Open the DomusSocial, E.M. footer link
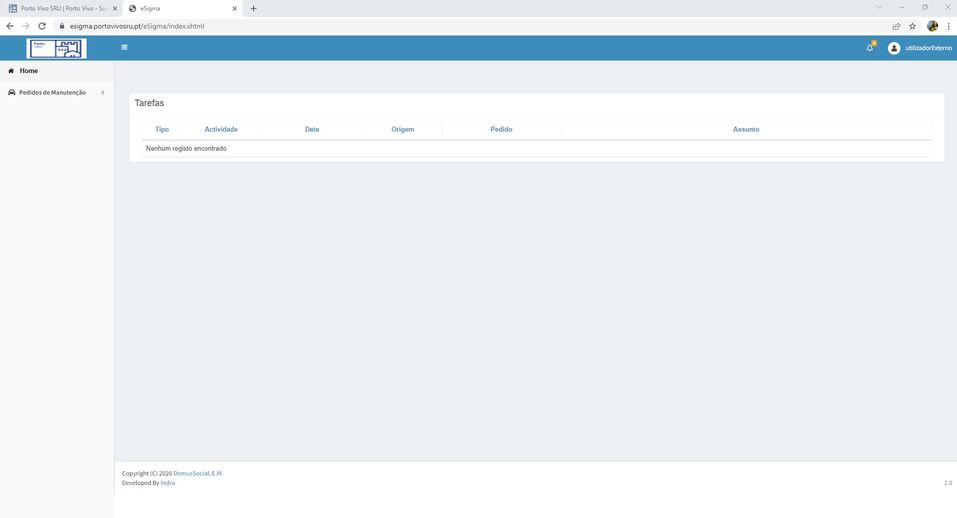Screen dimensions: 957x518 (x=198, y=473)
